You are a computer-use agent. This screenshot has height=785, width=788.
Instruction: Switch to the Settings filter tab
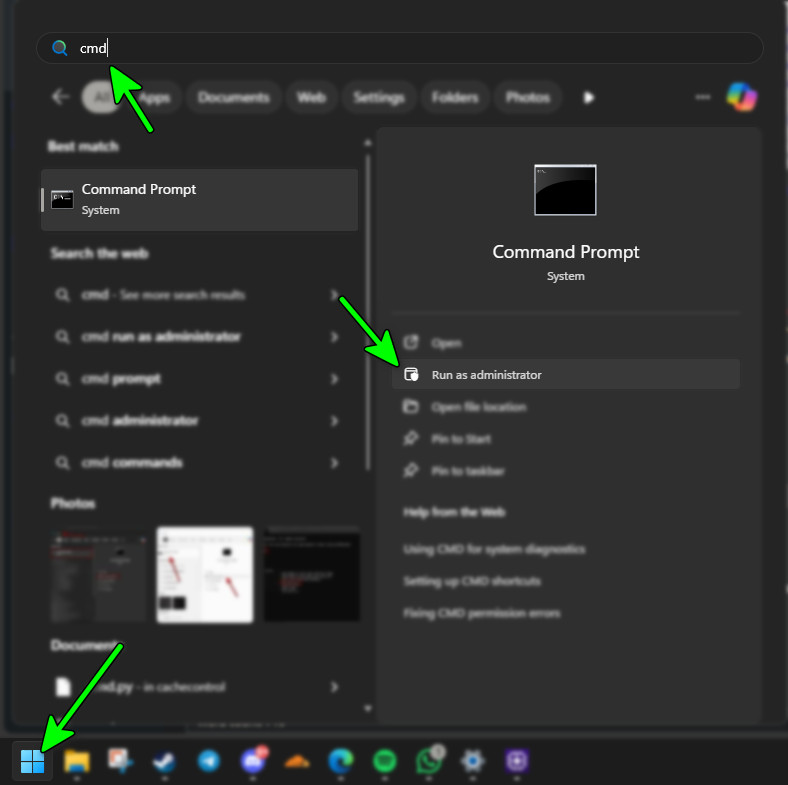pyautogui.click(x=378, y=97)
